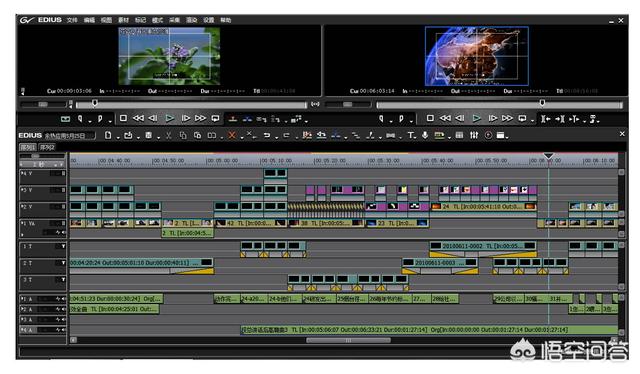The width and height of the screenshot is (640, 374).
Task: Paste clip at cursor in timeline toolbar
Action: (x=197, y=135)
